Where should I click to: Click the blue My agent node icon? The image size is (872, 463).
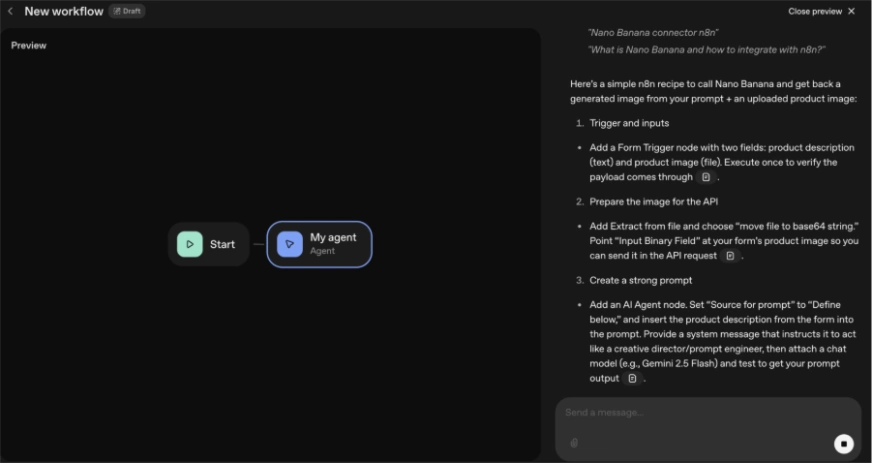289,244
